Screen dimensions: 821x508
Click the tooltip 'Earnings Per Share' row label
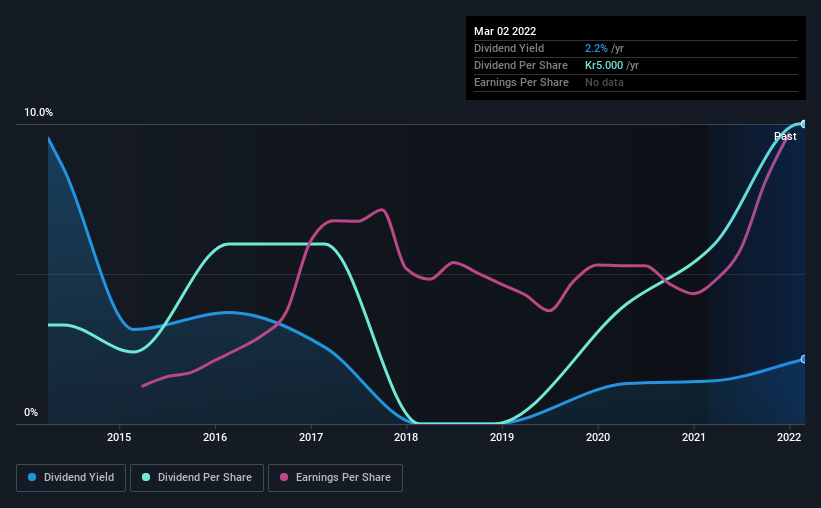[x=521, y=82]
